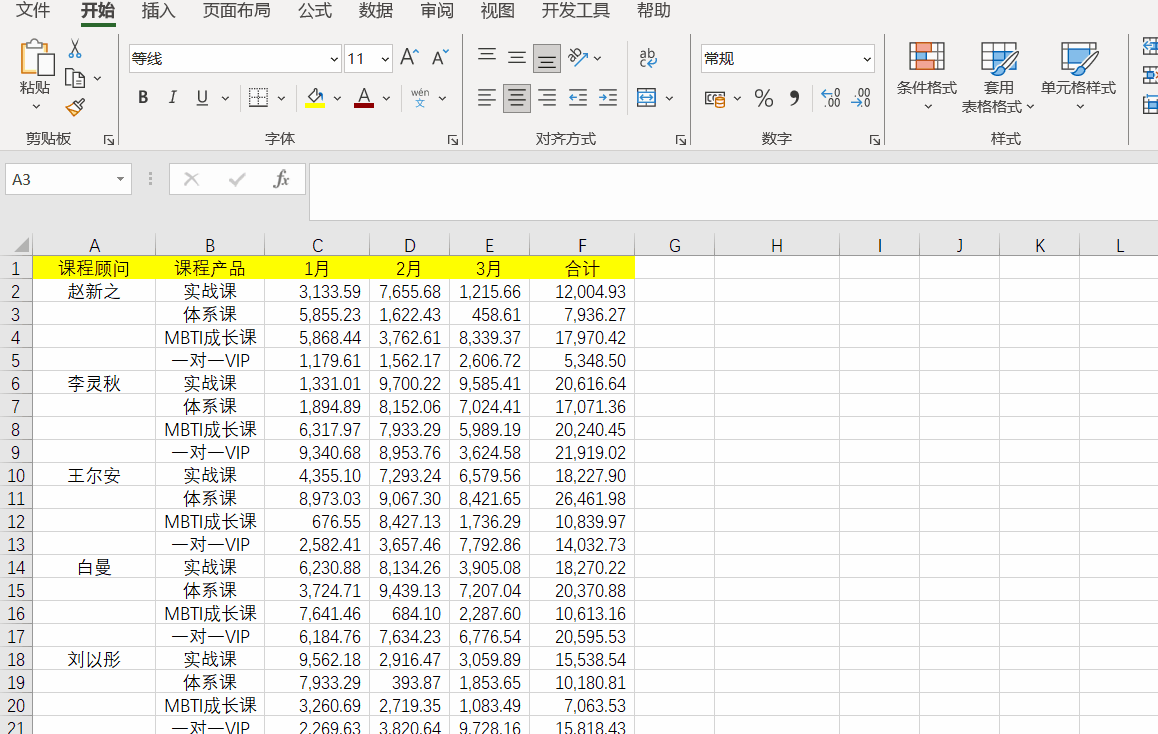Click the Format Painter brush icon
1158x734 pixels.
(x=75, y=107)
